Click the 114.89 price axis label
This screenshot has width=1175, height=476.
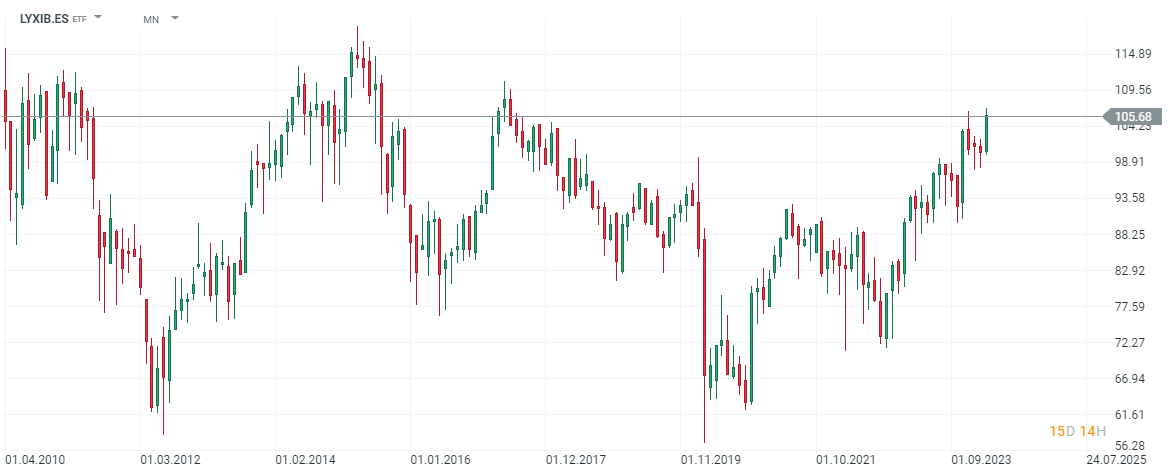click(1134, 54)
